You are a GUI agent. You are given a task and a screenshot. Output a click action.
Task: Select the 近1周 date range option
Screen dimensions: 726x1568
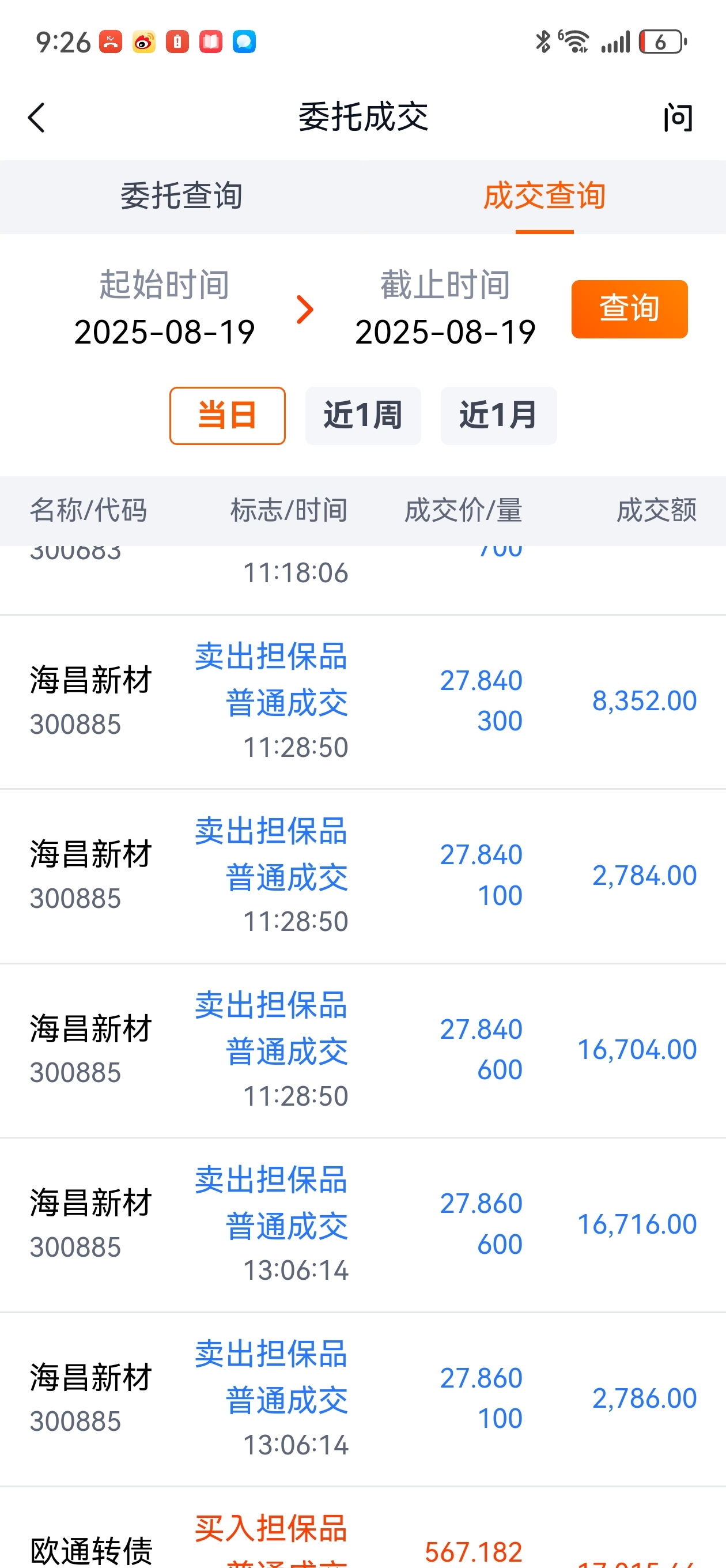[364, 416]
